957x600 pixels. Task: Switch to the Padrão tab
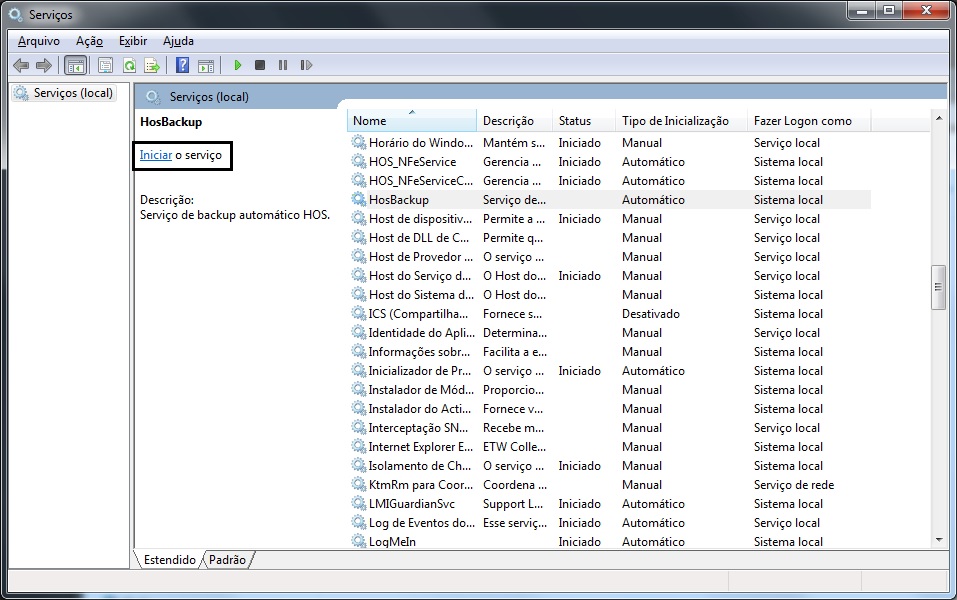point(228,560)
